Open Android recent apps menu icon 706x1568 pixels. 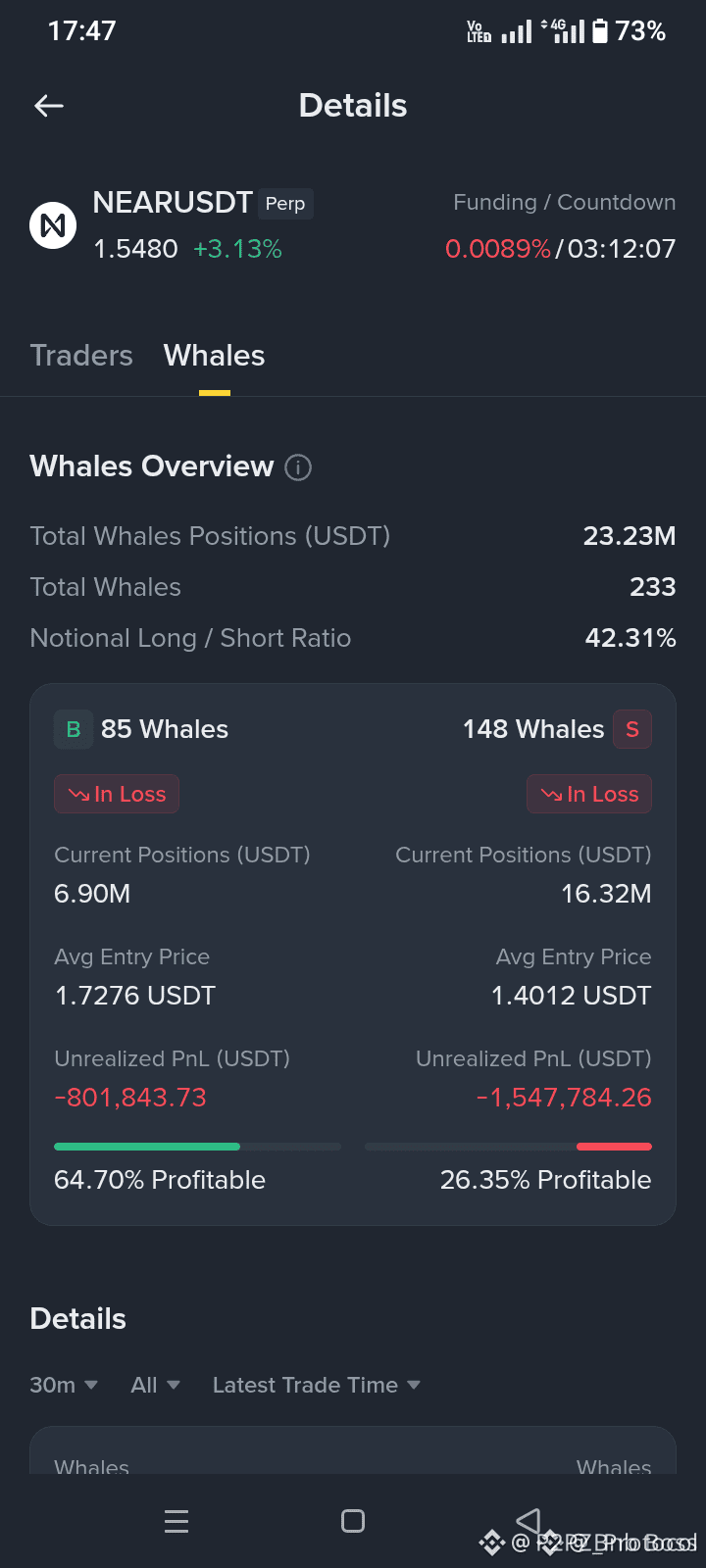(x=176, y=1521)
